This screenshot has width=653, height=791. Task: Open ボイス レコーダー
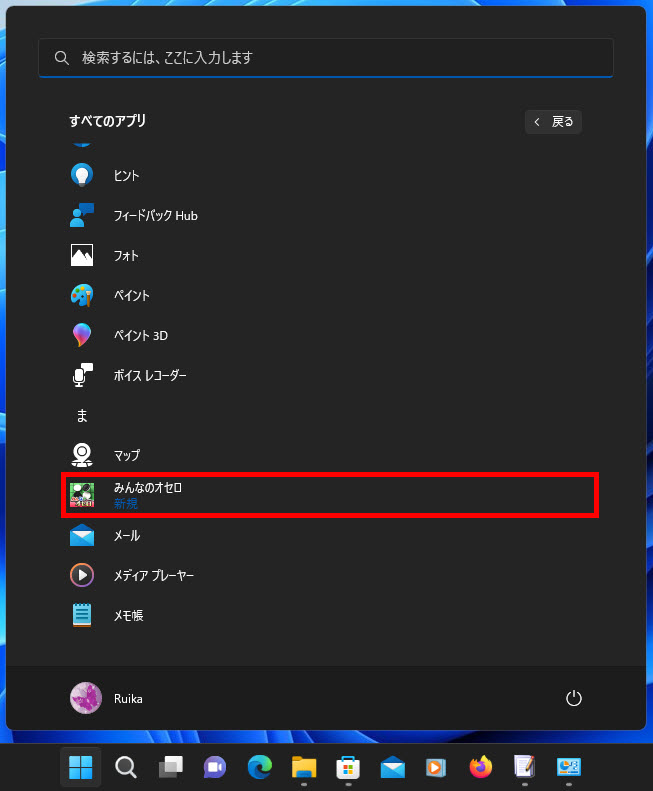point(150,376)
